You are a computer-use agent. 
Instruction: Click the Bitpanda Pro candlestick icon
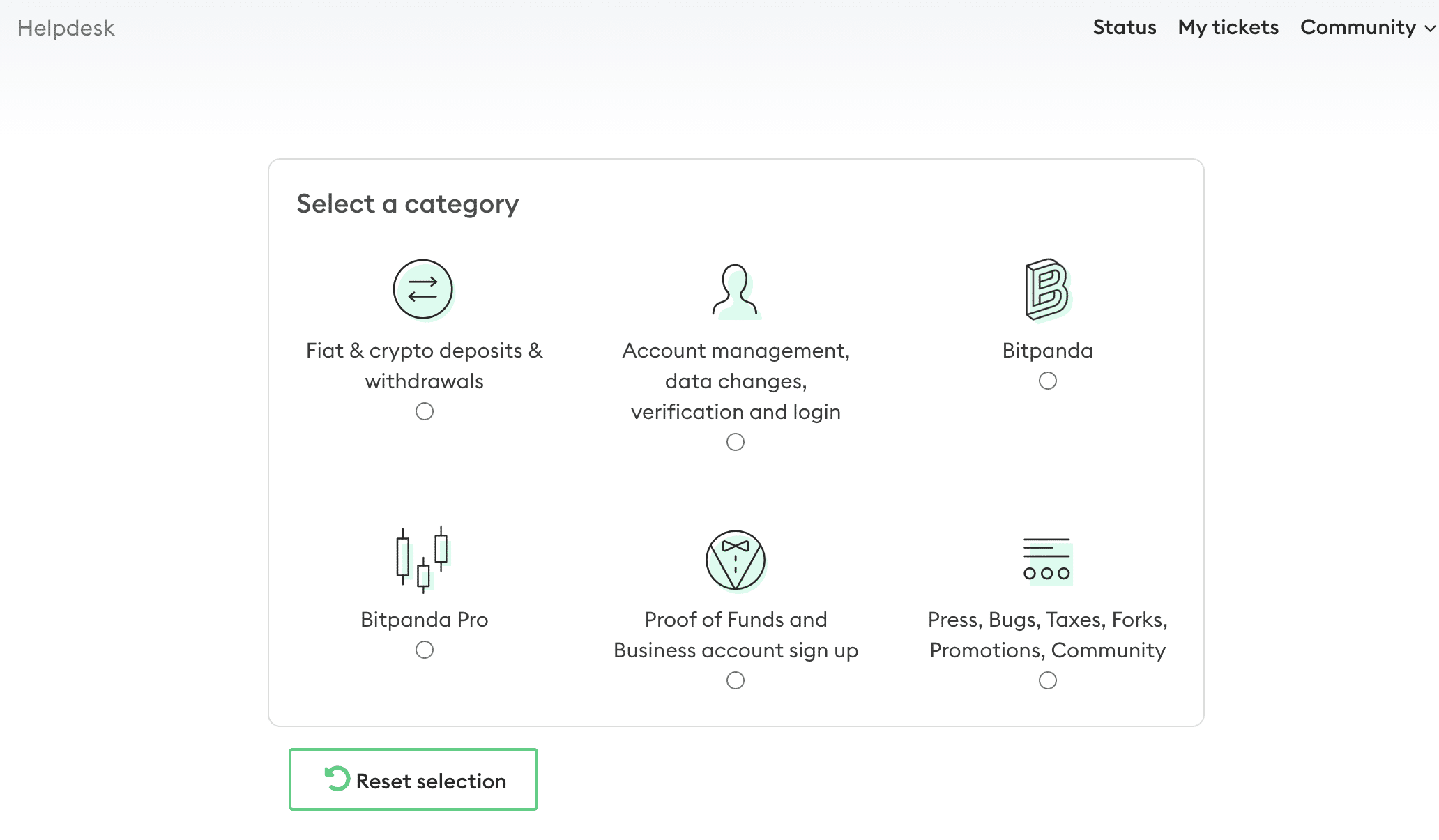tap(423, 560)
